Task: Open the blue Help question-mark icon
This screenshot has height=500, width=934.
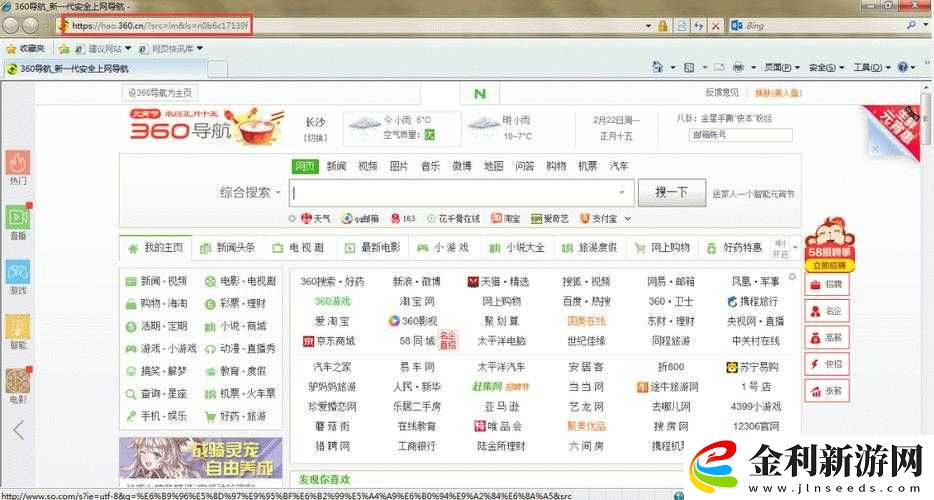Action: (x=903, y=67)
